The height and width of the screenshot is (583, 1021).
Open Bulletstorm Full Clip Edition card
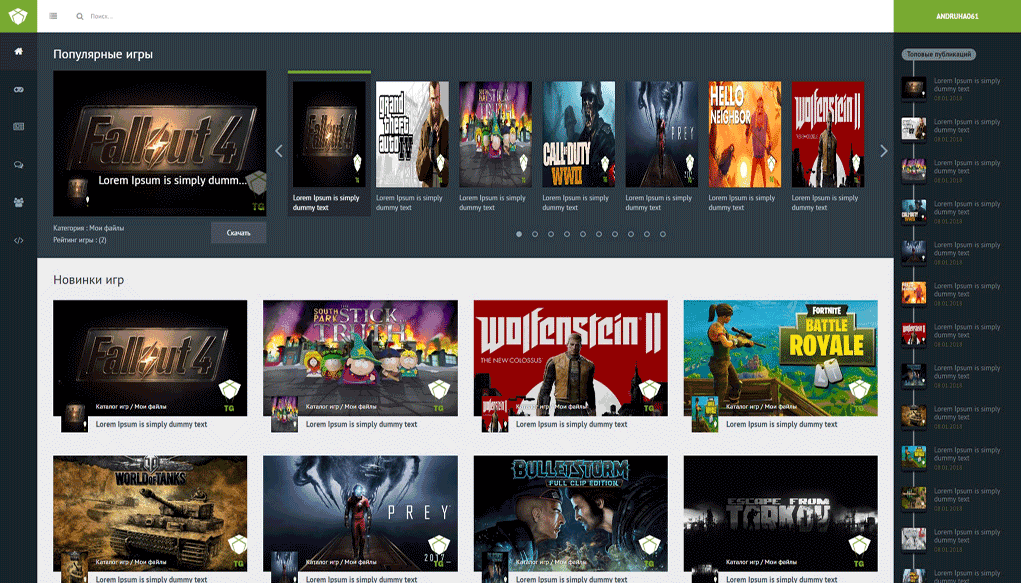570,513
